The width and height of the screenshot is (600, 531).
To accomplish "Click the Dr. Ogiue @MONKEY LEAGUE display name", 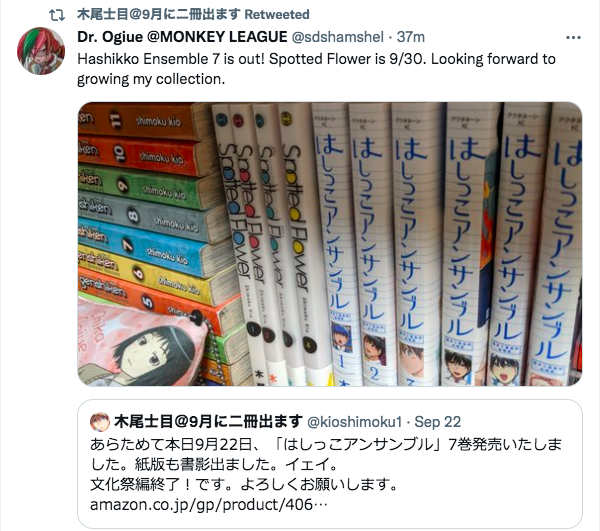I will click(182, 37).
